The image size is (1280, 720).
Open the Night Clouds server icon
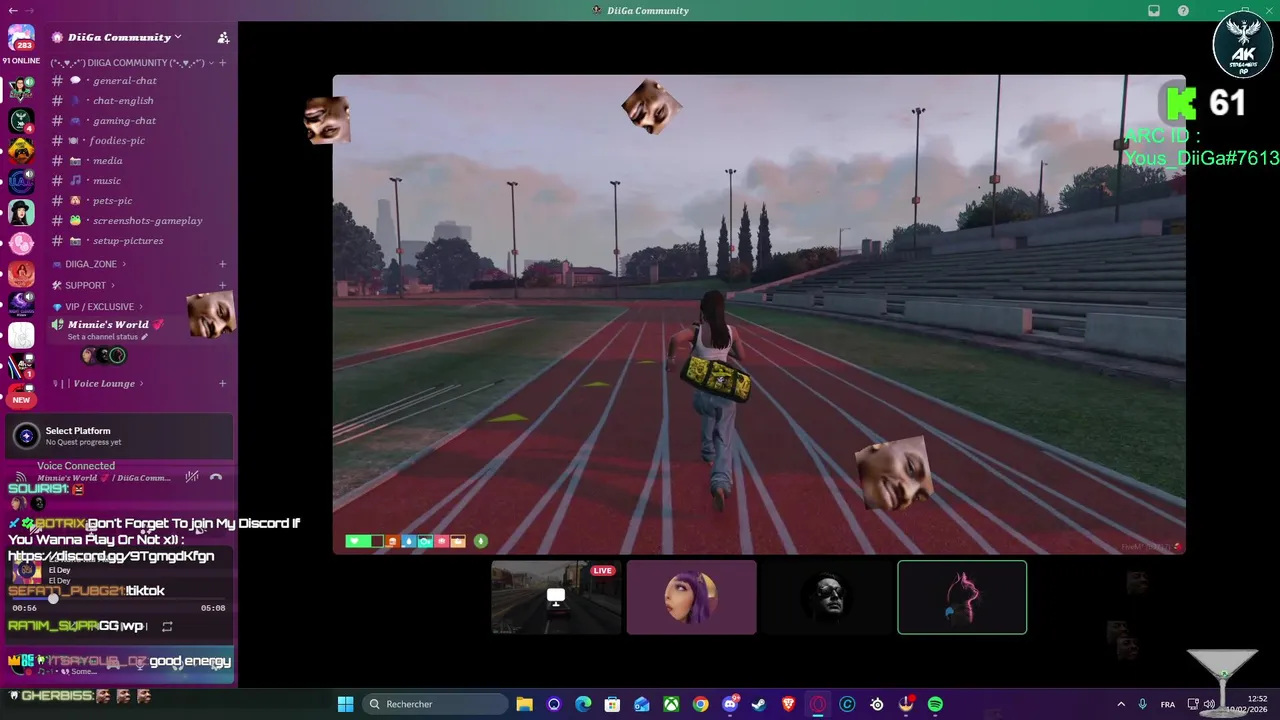[21, 304]
